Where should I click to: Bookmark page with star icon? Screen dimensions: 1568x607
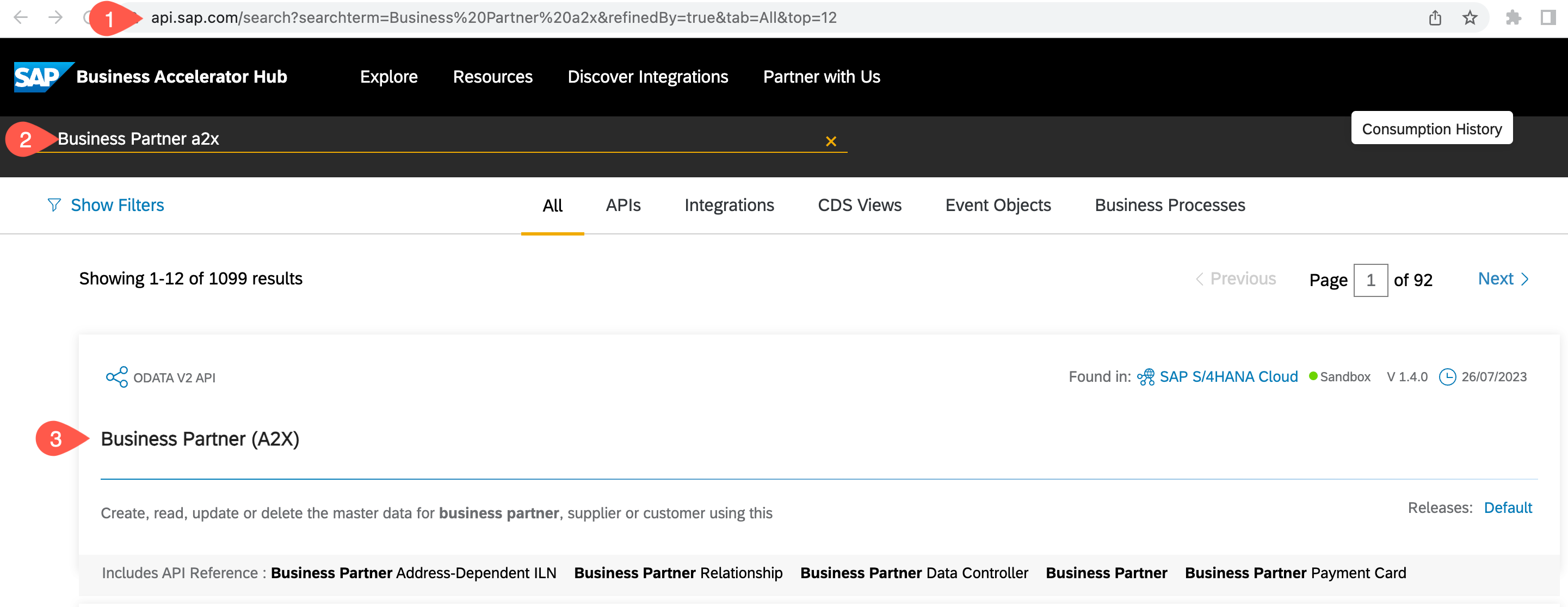[x=1470, y=17]
